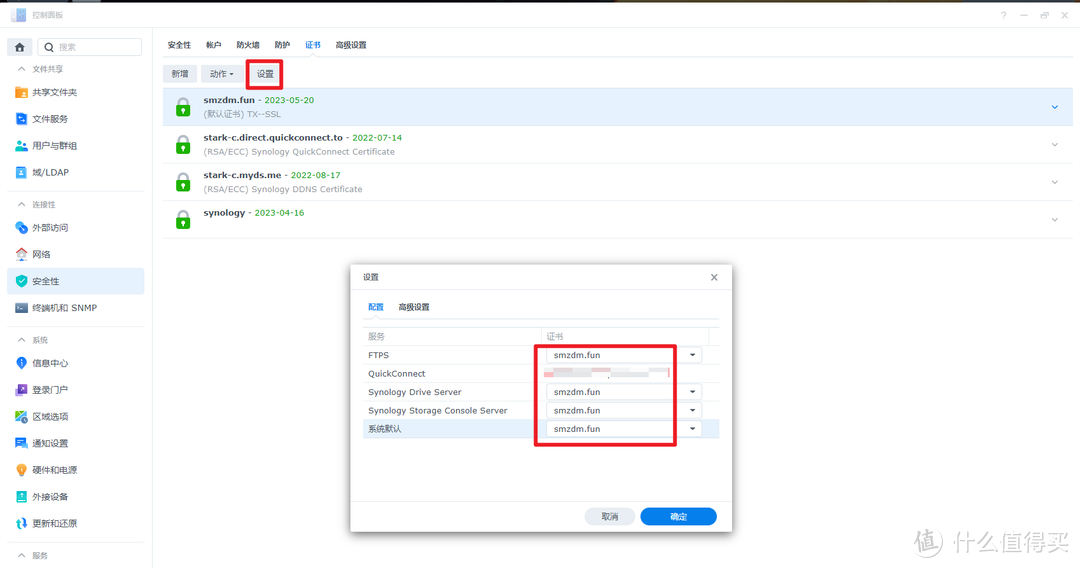Open the 共享文件夹 shared folder icon
This screenshot has width=1080, height=568.
pyautogui.click(x=21, y=92)
